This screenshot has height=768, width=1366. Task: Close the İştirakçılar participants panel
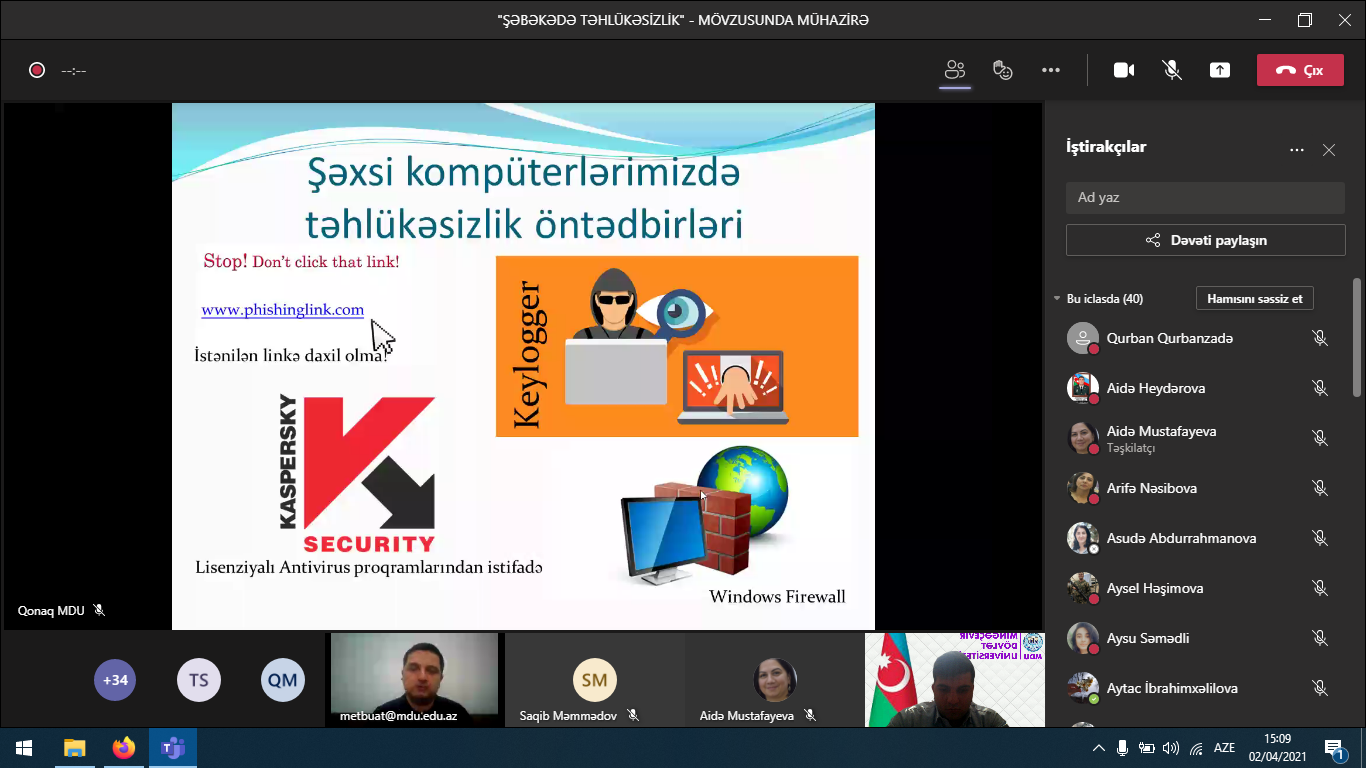click(1328, 150)
